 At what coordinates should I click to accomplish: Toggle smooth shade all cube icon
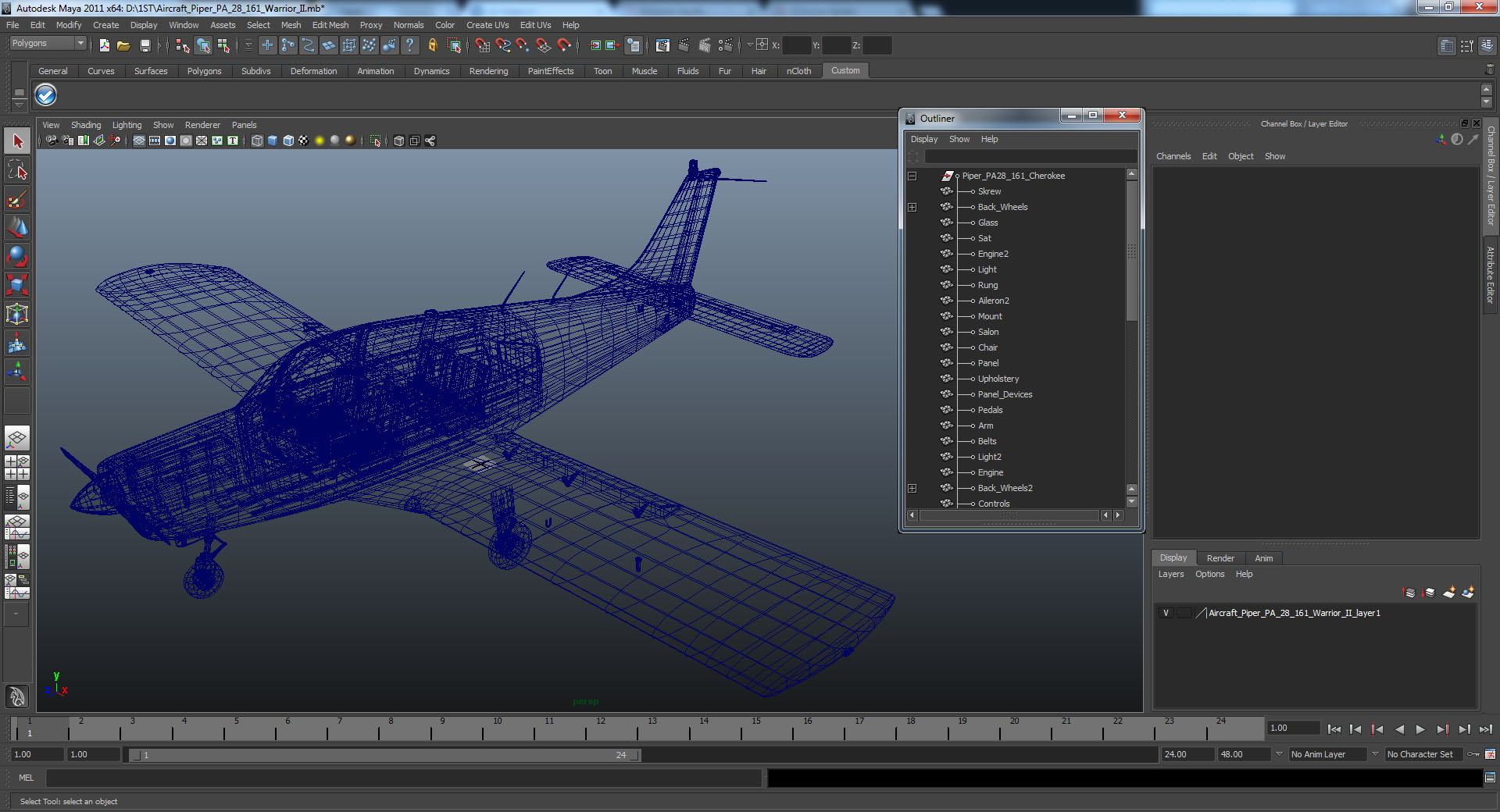[x=273, y=141]
